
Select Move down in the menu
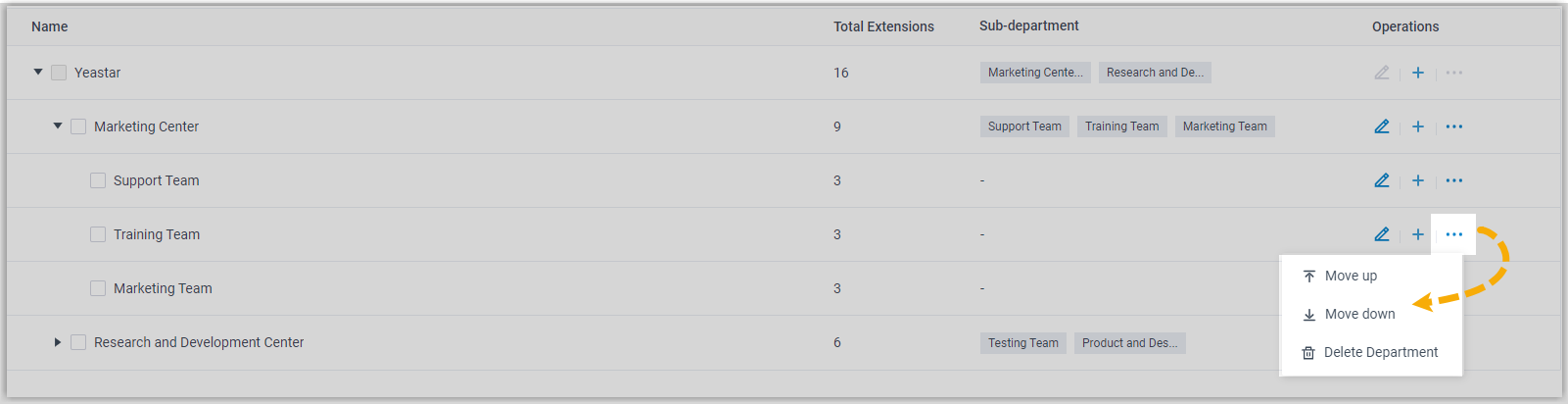[1359, 314]
